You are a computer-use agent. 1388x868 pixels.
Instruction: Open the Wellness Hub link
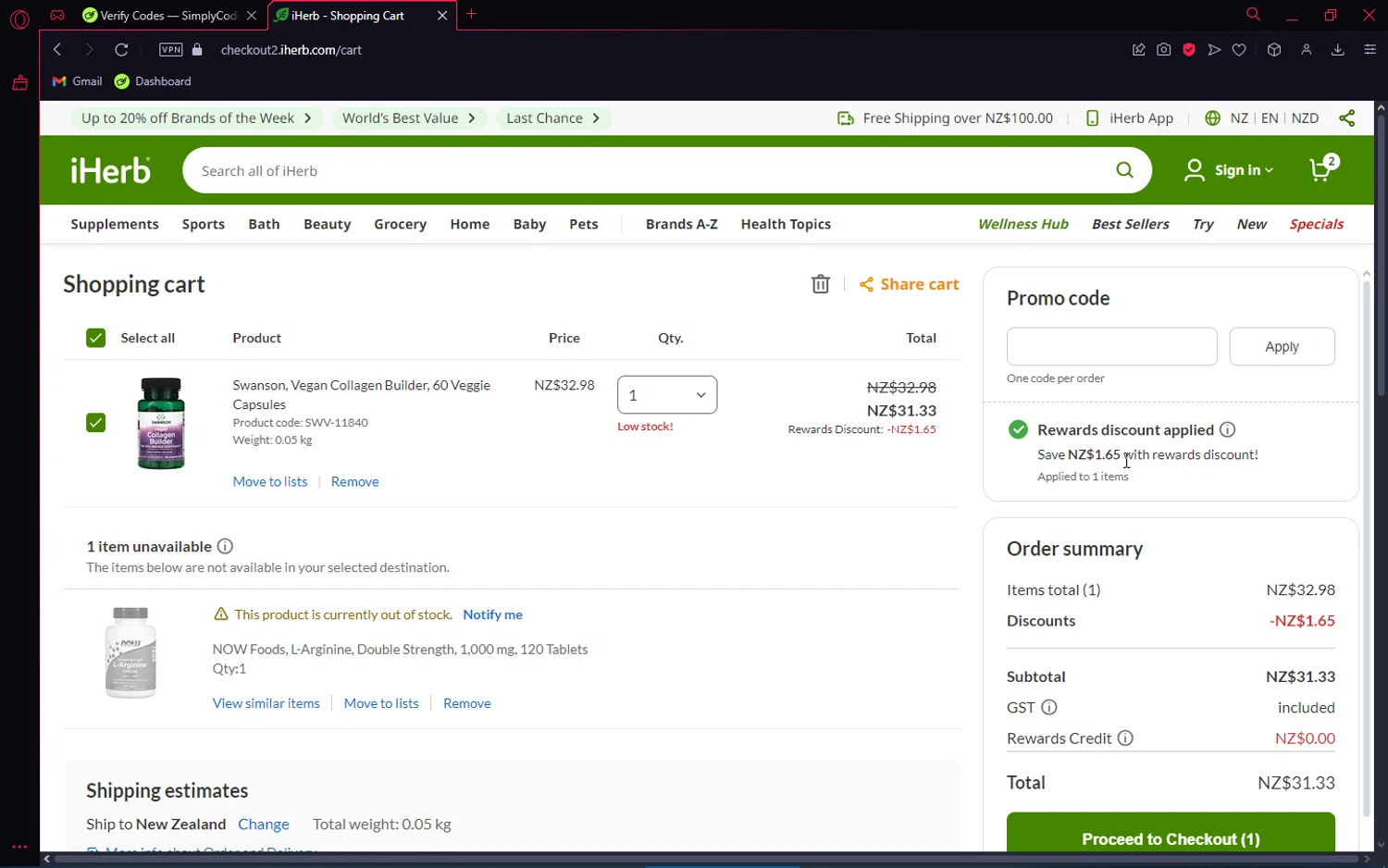tap(1023, 224)
